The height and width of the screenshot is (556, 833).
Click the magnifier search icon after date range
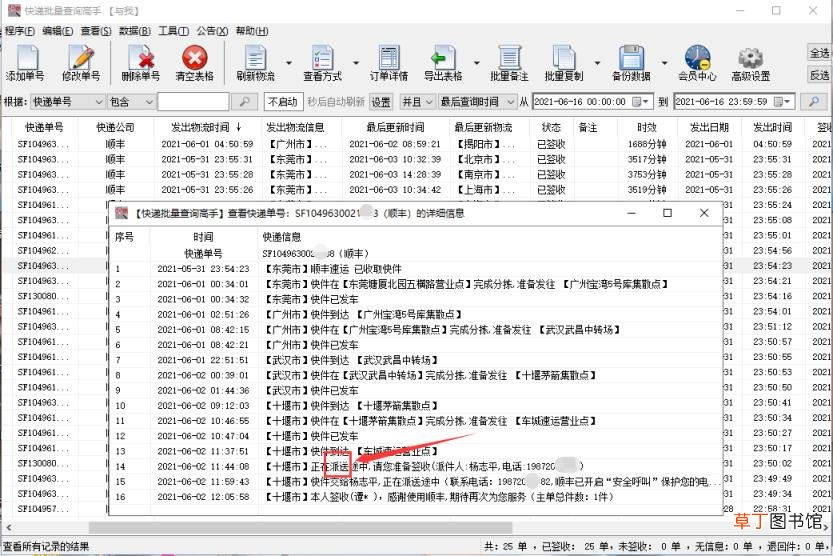pos(813,101)
